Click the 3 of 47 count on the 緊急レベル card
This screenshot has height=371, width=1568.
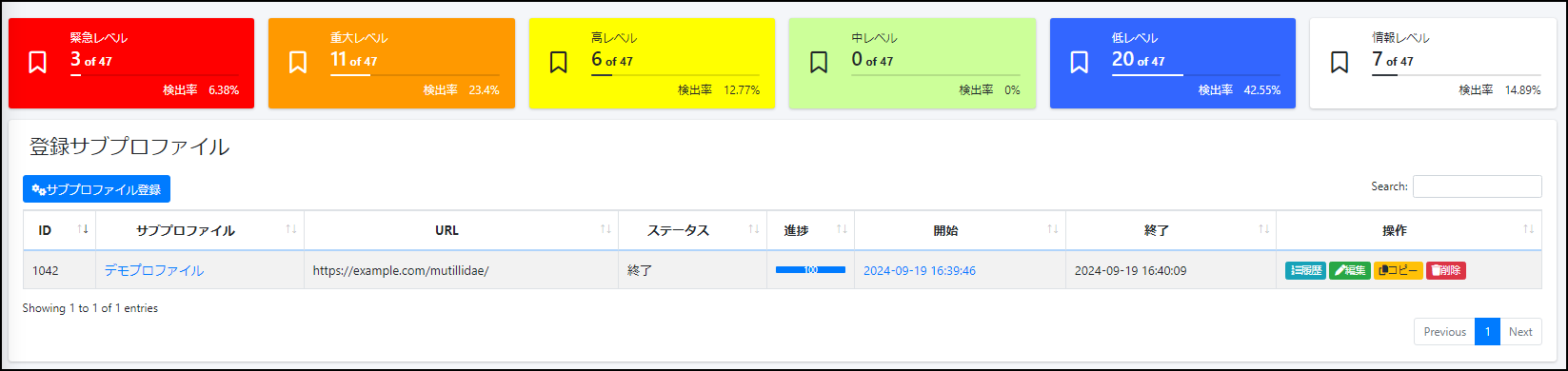[91, 60]
